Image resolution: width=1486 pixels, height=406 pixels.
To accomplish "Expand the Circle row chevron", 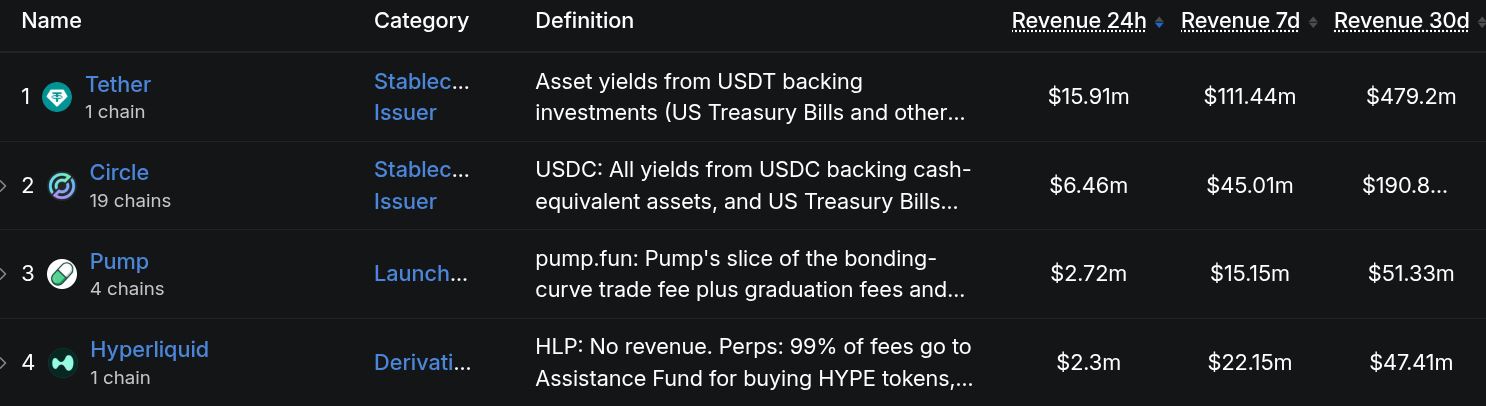I will [x=4, y=186].
